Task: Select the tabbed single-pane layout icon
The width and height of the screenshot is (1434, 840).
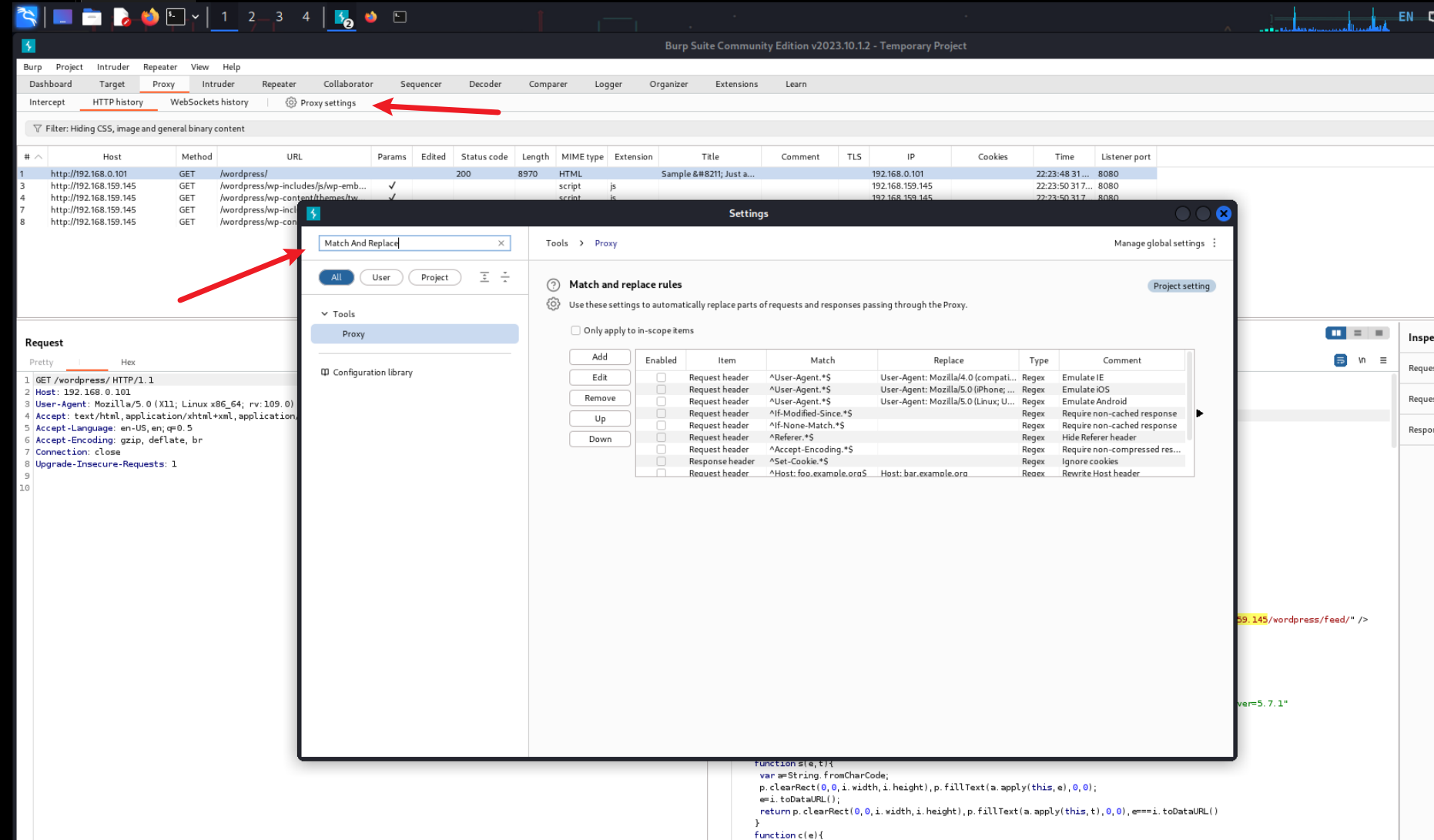Action: (1379, 333)
